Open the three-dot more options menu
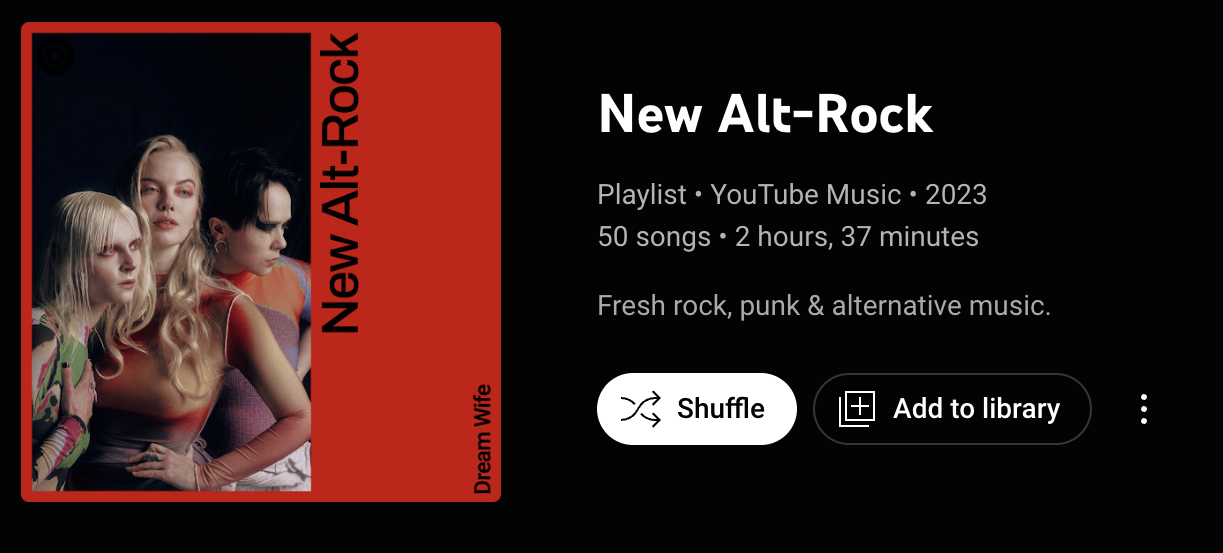 [1144, 409]
